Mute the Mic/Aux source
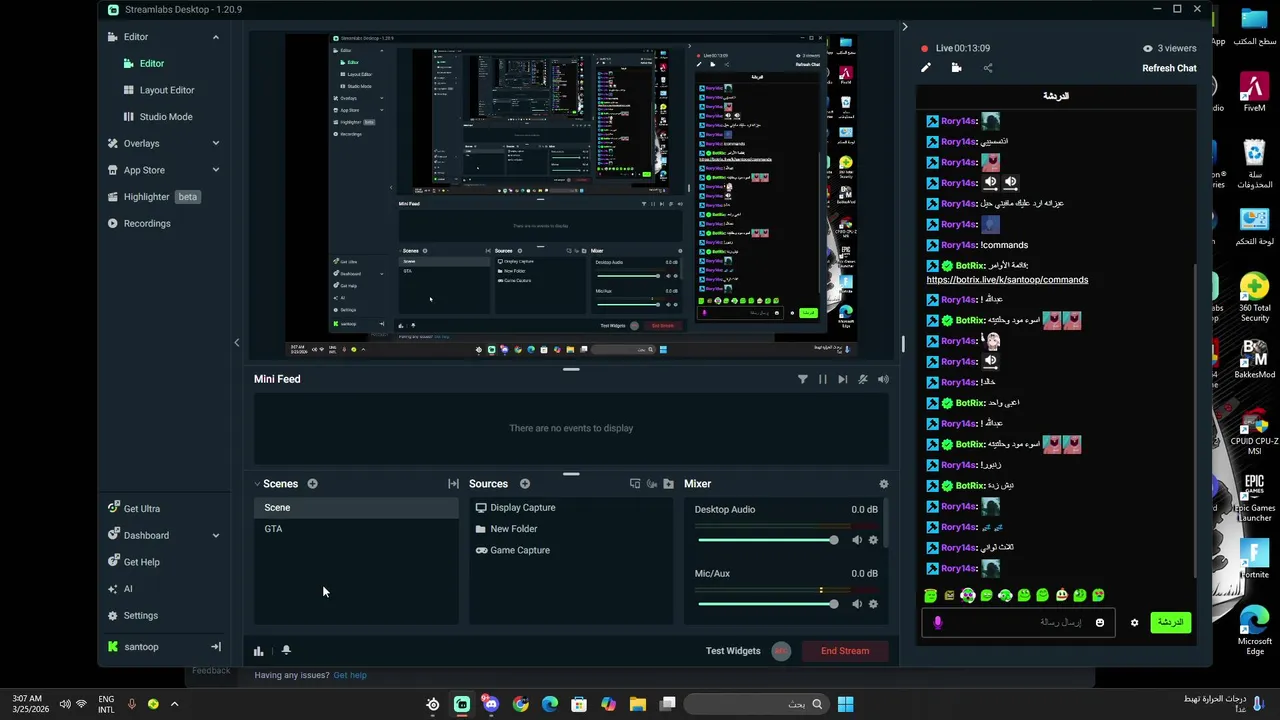This screenshot has width=1280, height=720. pyautogui.click(x=857, y=604)
